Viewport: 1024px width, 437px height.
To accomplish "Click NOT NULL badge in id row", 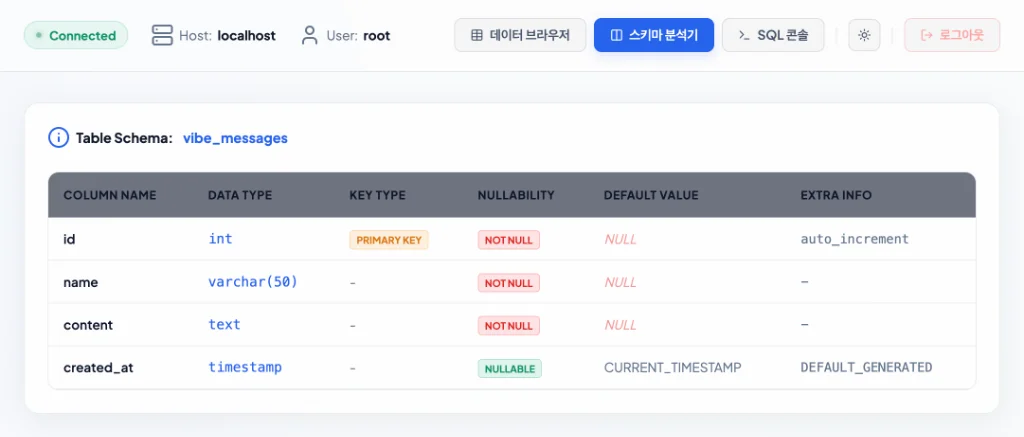I will (x=509, y=240).
